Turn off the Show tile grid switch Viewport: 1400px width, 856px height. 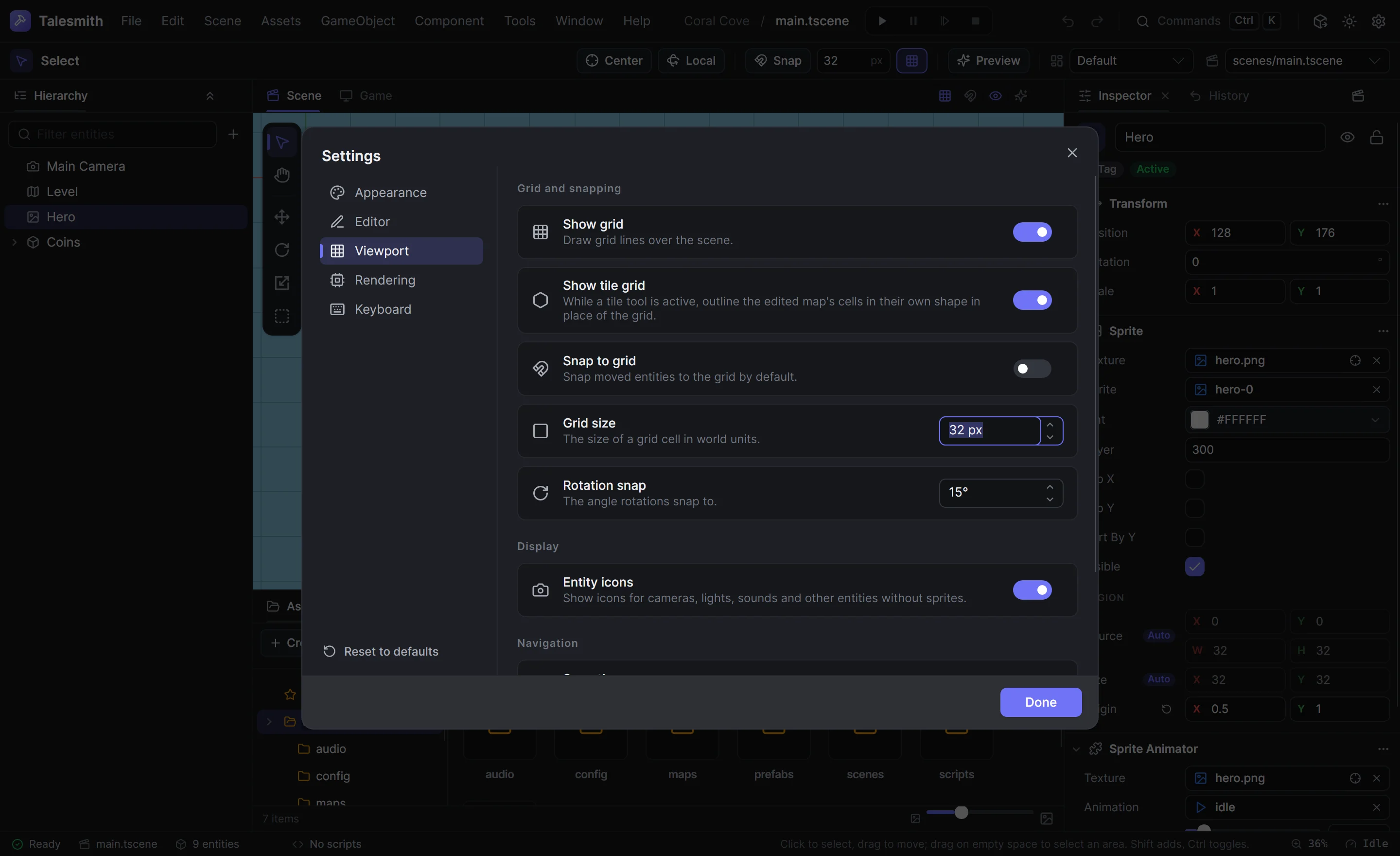coord(1032,300)
